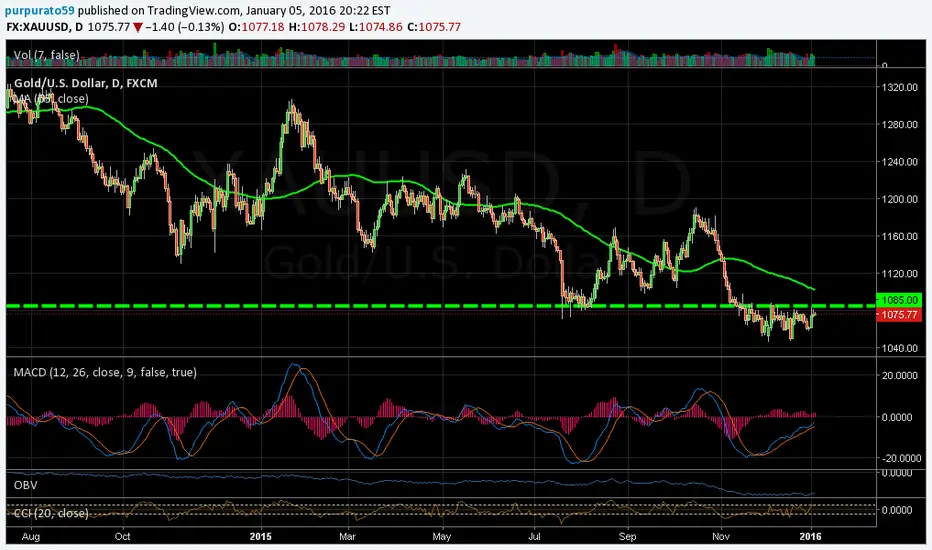Viewport: 932px width, 550px height.
Task: Select the CCI (20, close) indicator label
Action: point(51,513)
